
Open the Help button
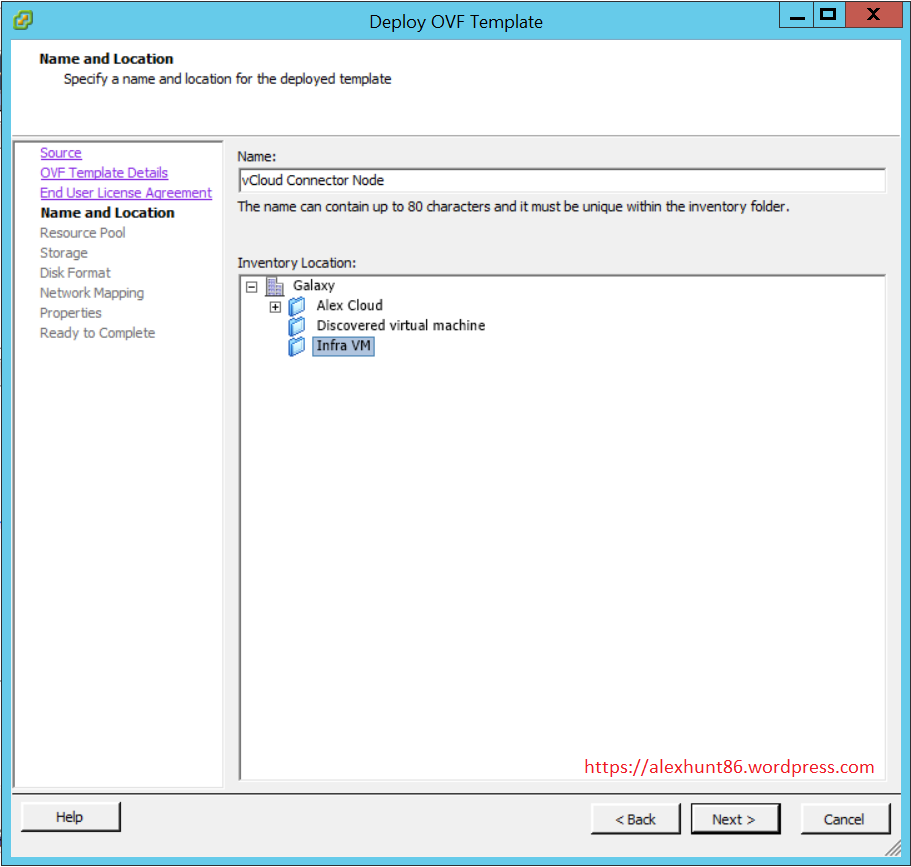click(70, 817)
